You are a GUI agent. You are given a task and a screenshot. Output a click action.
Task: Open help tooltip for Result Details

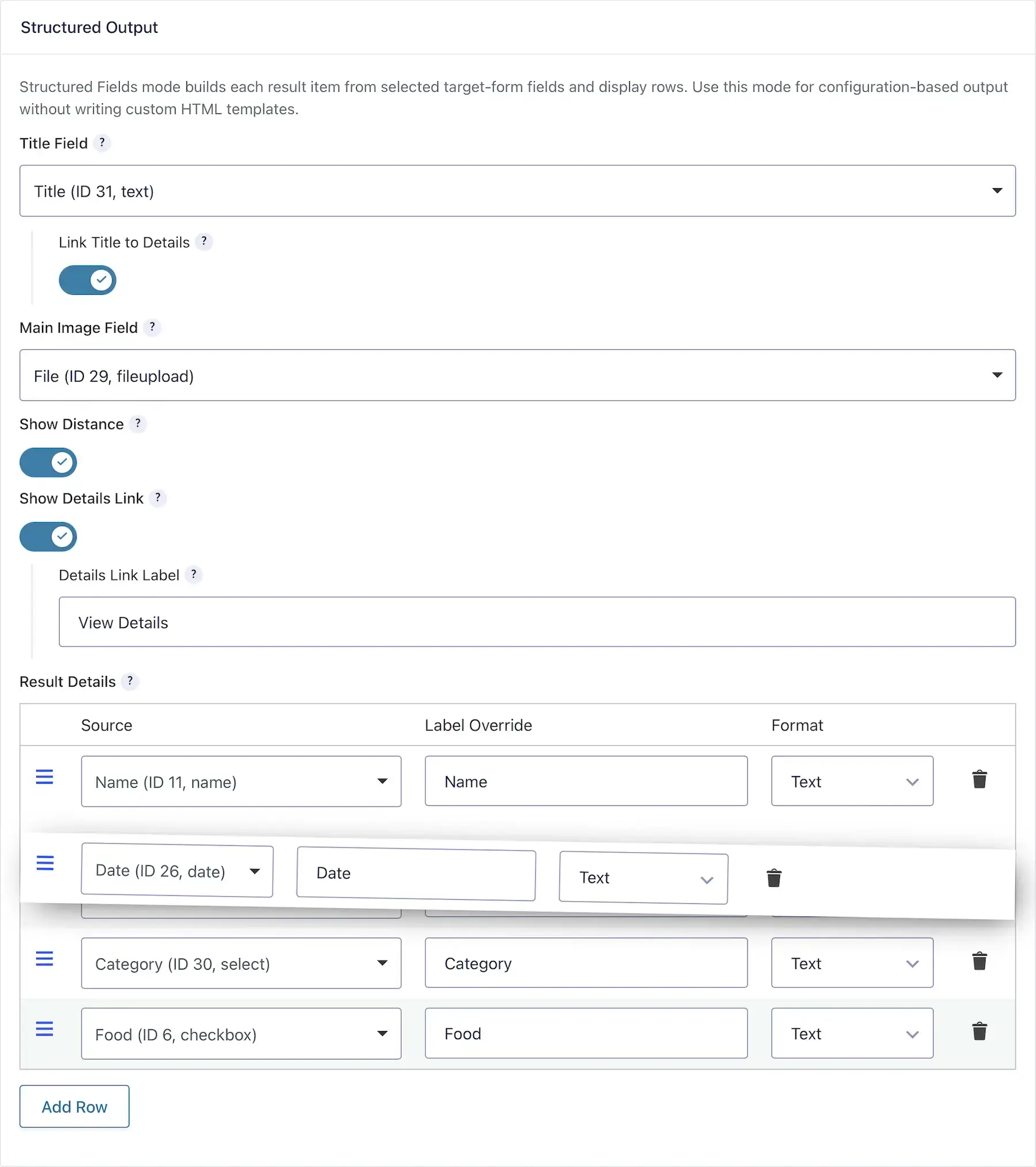click(130, 681)
